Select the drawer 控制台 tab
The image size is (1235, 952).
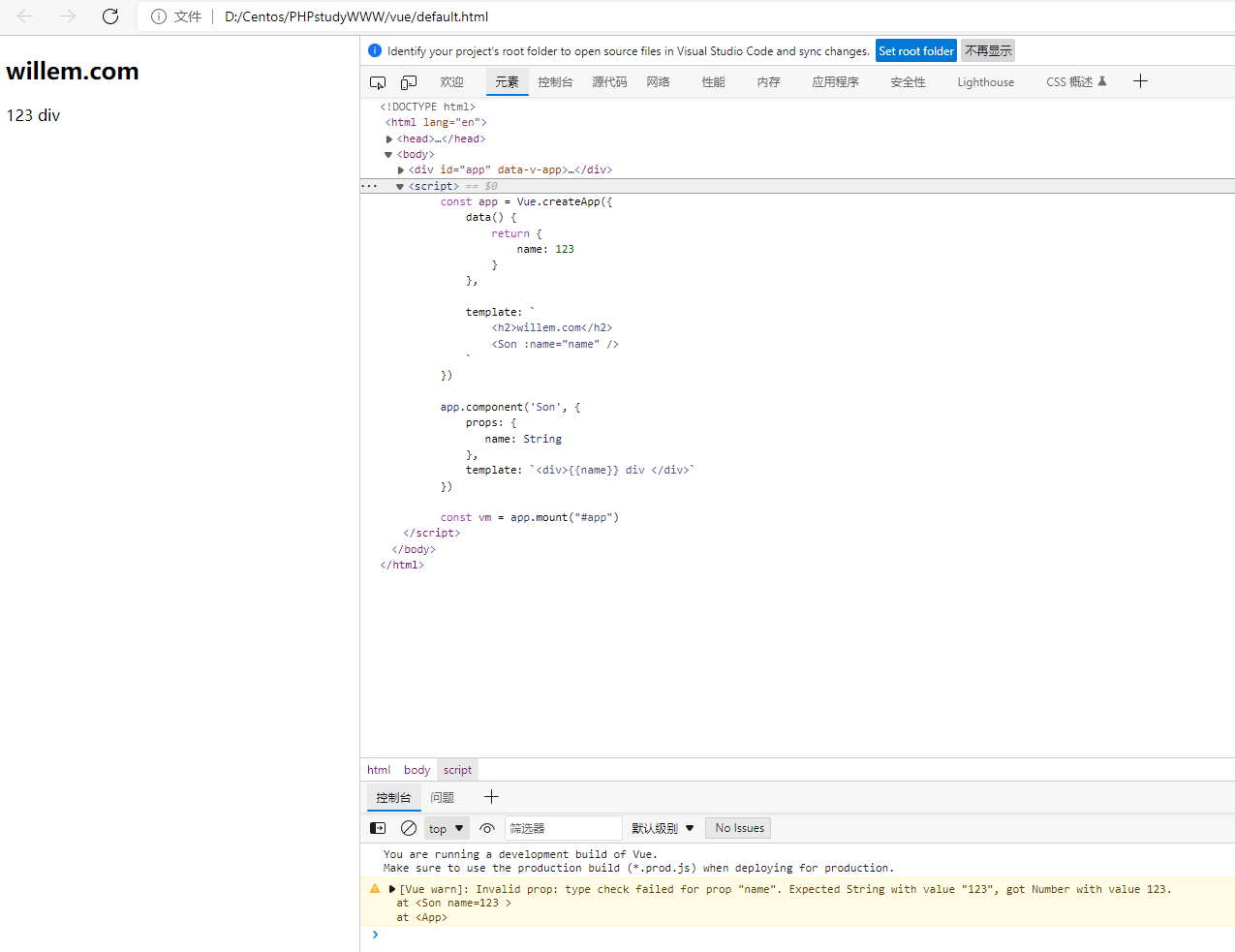(x=393, y=798)
